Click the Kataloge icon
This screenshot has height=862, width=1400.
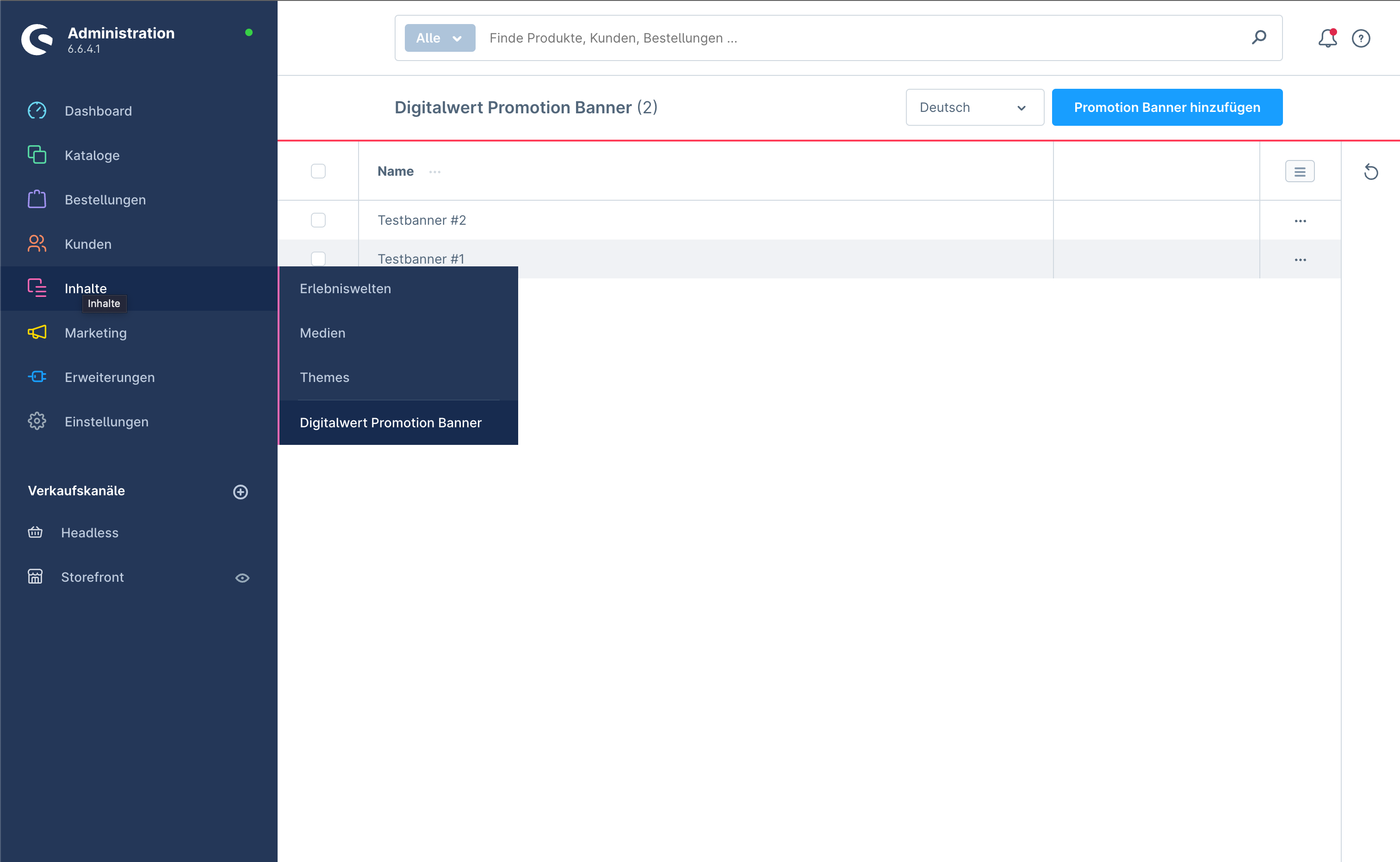[37, 155]
